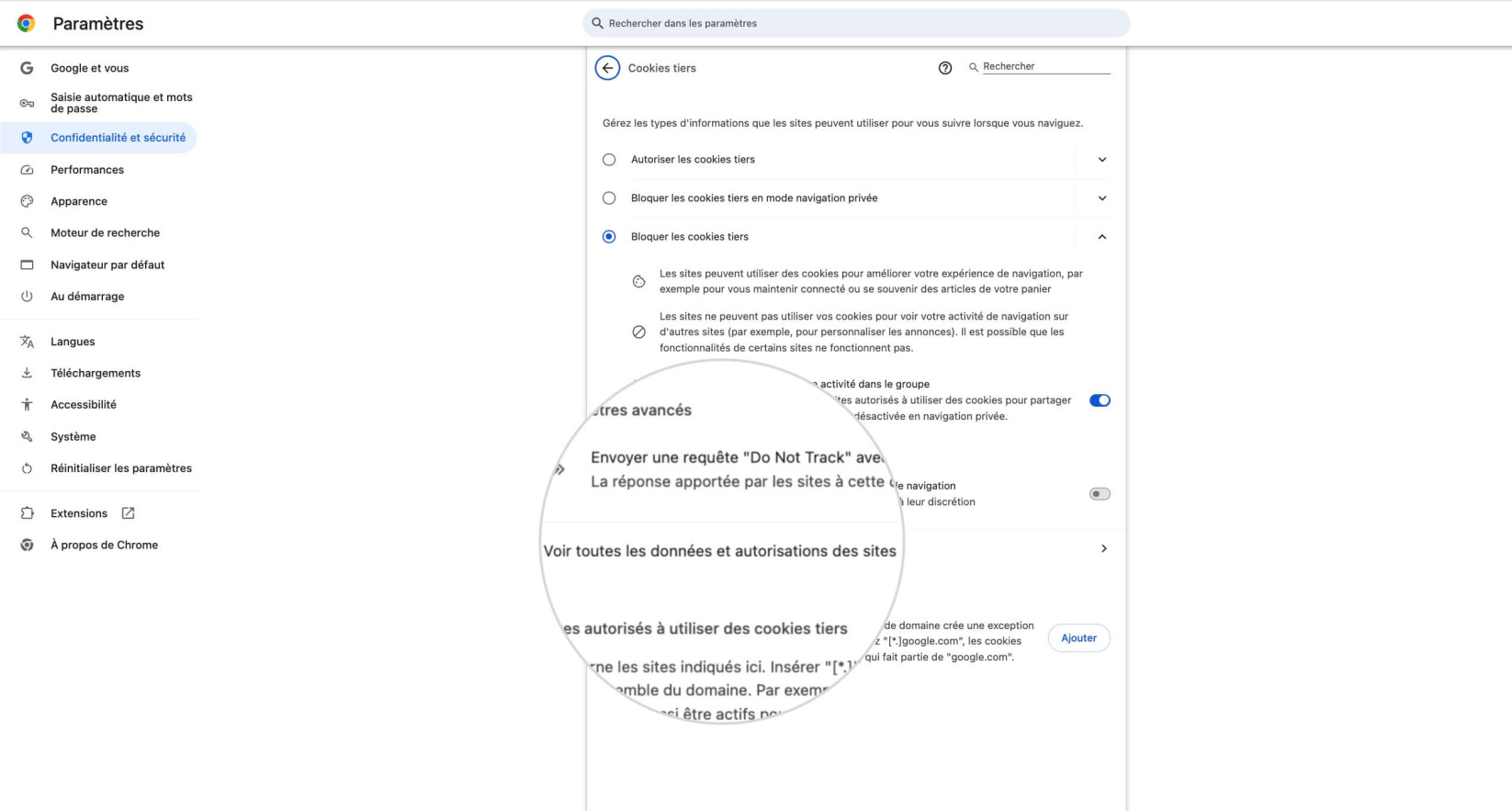Click the À propos de Chrome icon
Screen dimensions: 1512x811
pyautogui.click(x=27, y=545)
